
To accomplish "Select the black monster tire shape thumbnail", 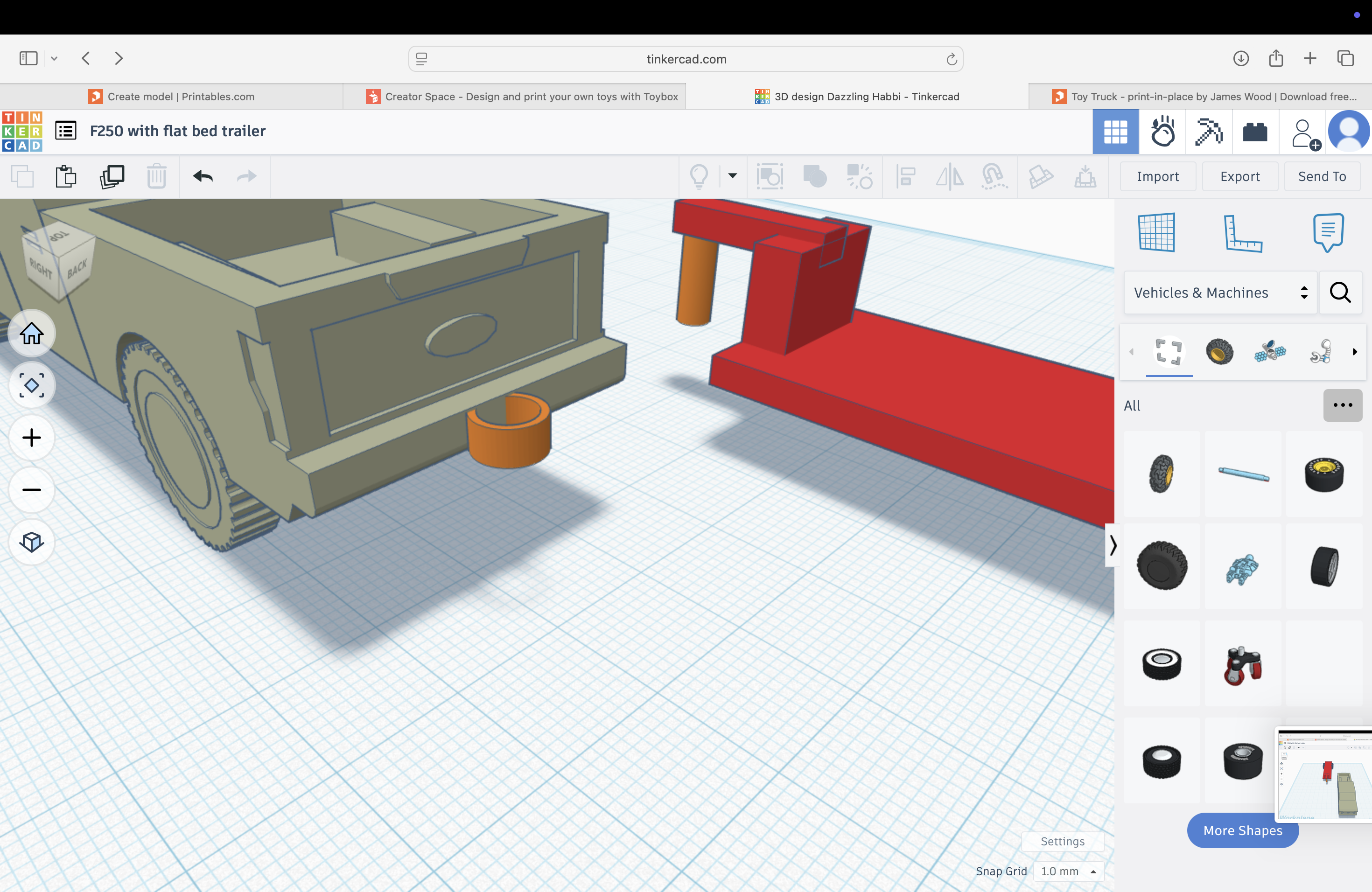I will tap(1162, 566).
